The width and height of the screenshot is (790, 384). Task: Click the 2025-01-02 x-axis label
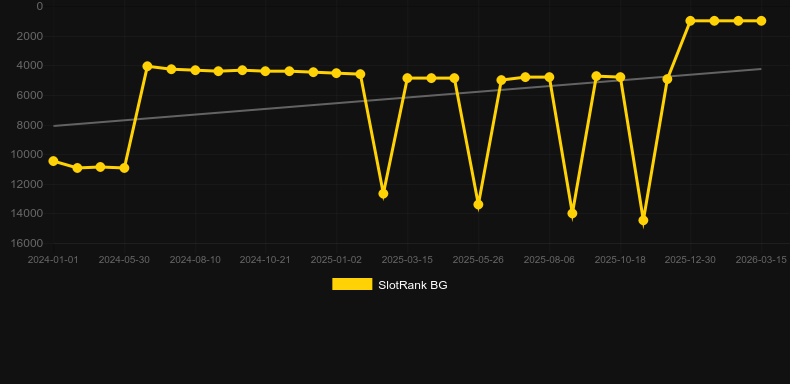coord(336,260)
